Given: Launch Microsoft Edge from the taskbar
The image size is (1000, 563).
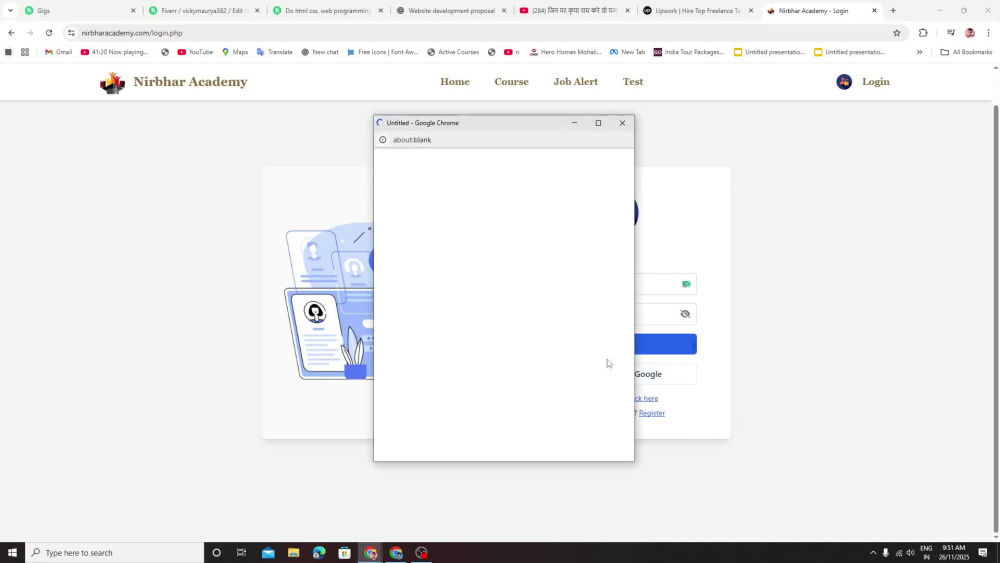Looking at the screenshot, I should (x=319, y=553).
